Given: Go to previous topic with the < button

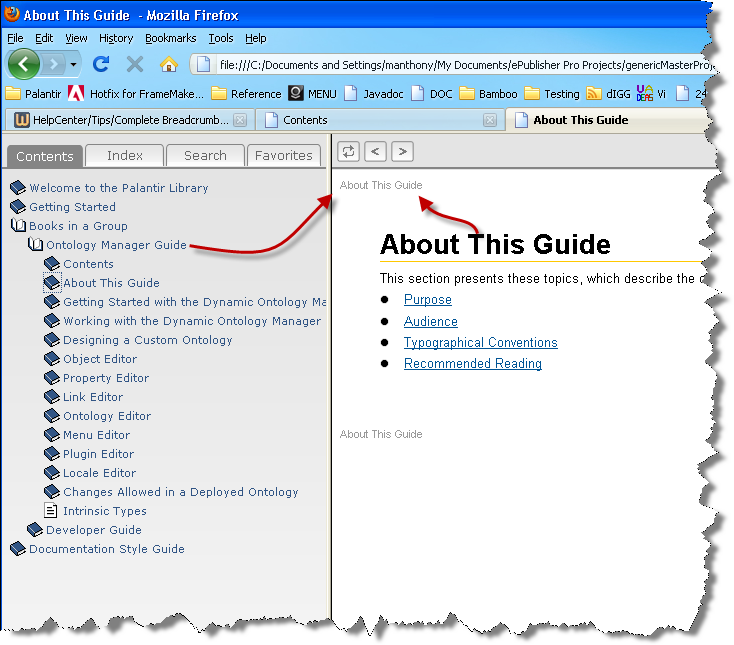Looking at the screenshot, I should click(x=375, y=152).
